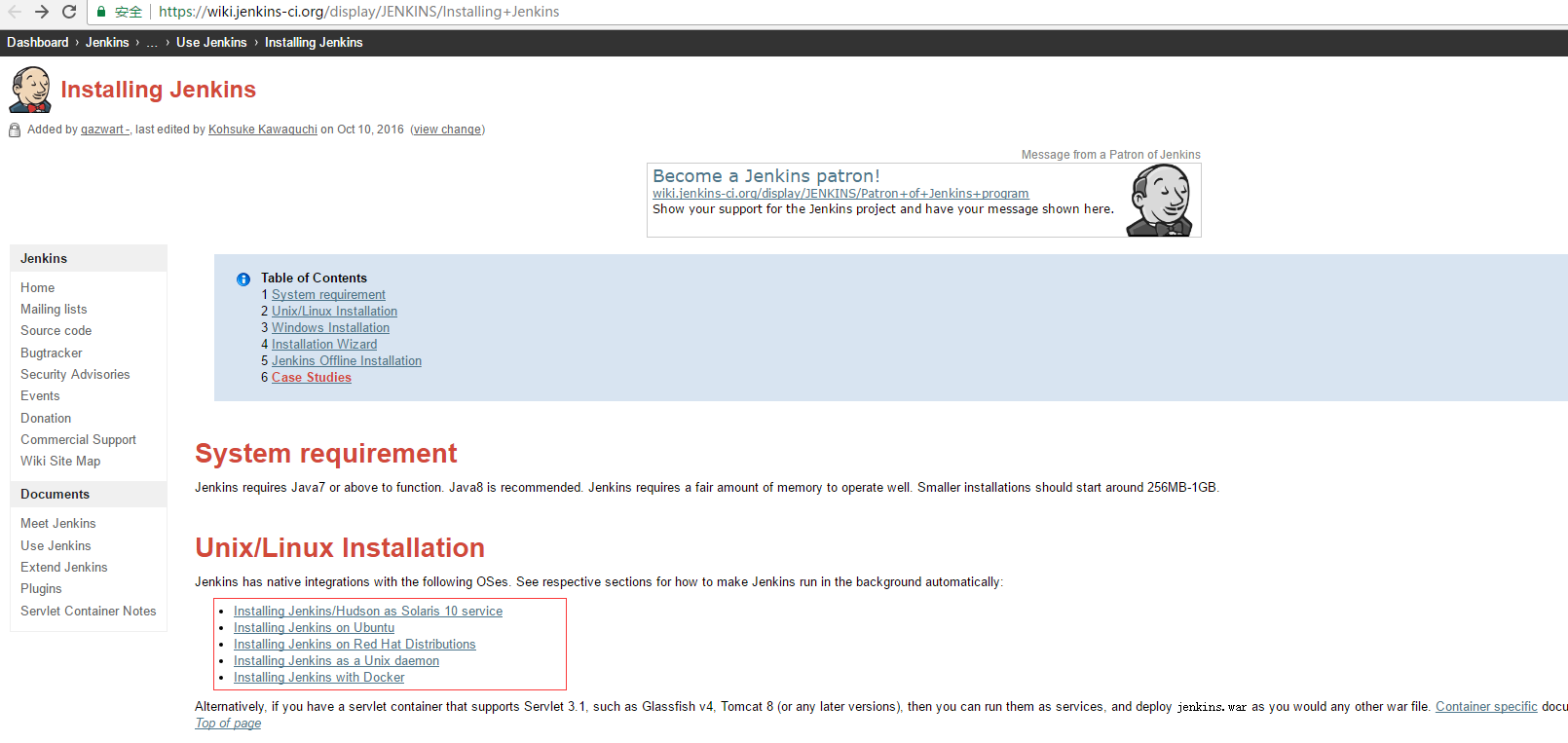1568x743 pixels.
Task: Open Plugins sidebar link
Action: [41, 589]
